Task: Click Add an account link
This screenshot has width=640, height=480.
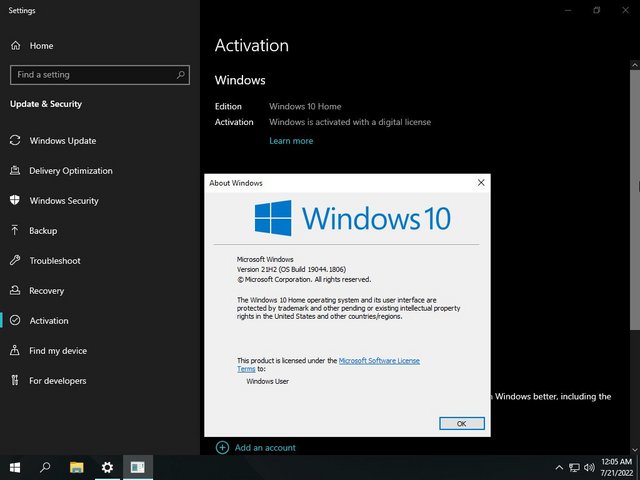Action: [265, 447]
